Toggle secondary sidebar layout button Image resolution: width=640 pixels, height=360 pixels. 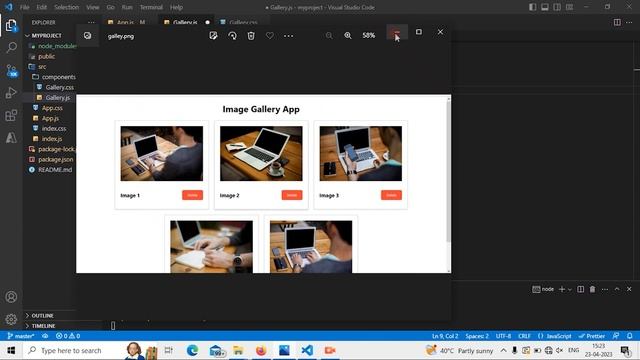click(x=557, y=7)
